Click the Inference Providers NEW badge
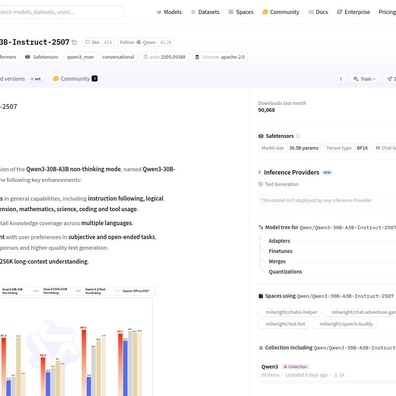Image resolution: width=396 pixels, height=396 pixels. click(x=327, y=173)
